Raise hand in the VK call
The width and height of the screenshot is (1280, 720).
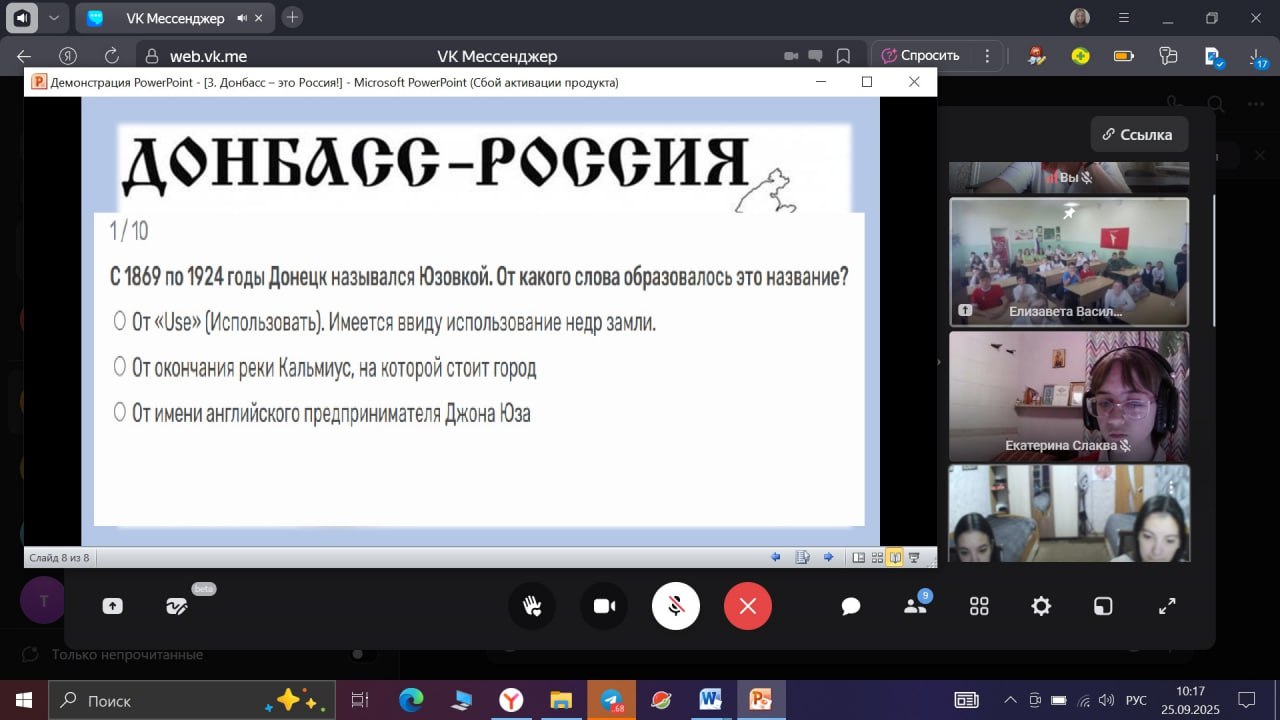532,606
